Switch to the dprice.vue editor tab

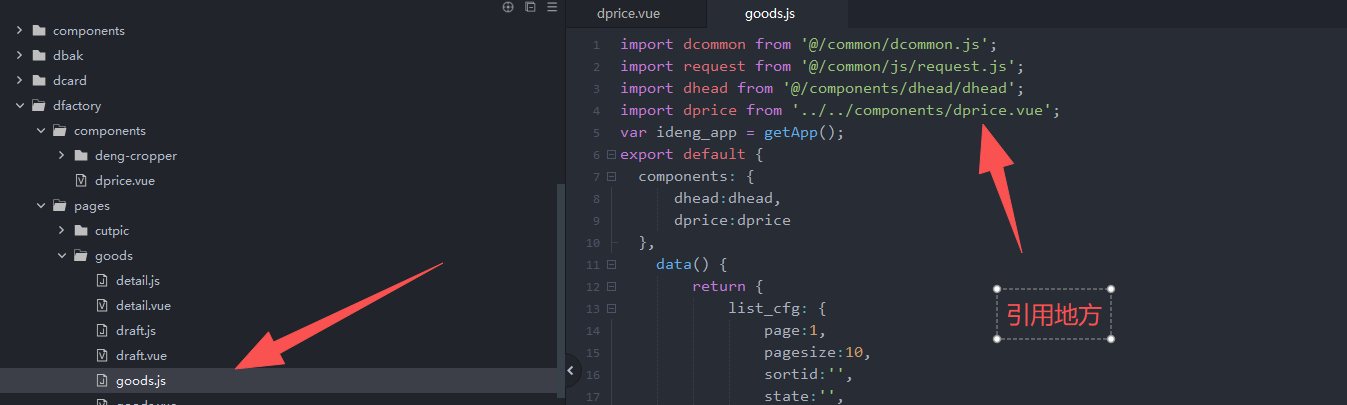point(628,14)
